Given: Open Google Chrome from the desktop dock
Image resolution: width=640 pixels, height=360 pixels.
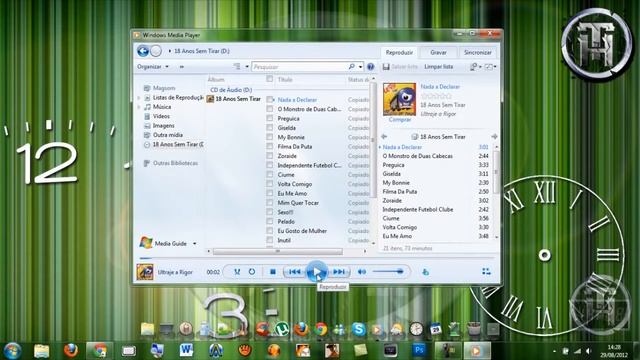Looking at the screenshot, I should 320,329.
